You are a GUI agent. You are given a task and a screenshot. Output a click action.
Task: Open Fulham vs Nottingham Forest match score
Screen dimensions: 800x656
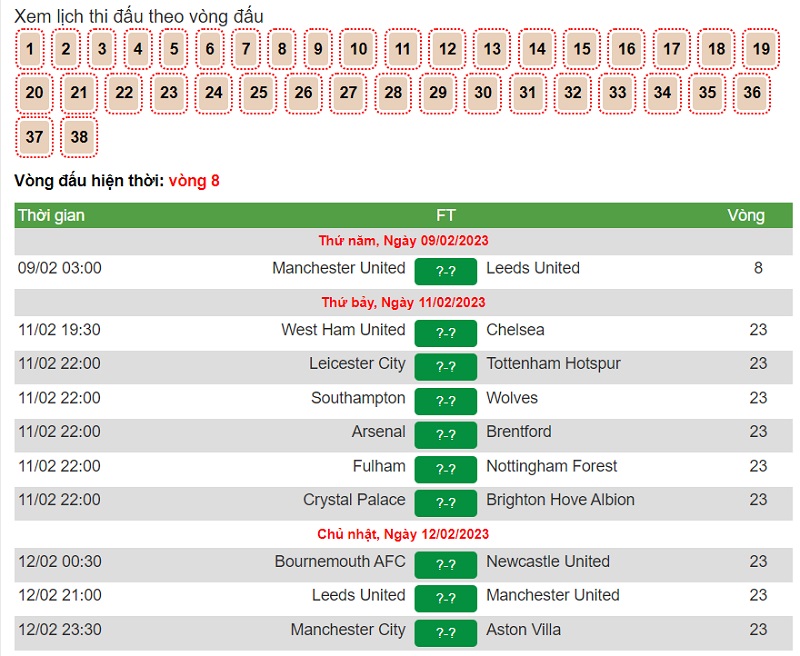[x=445, y=469]
